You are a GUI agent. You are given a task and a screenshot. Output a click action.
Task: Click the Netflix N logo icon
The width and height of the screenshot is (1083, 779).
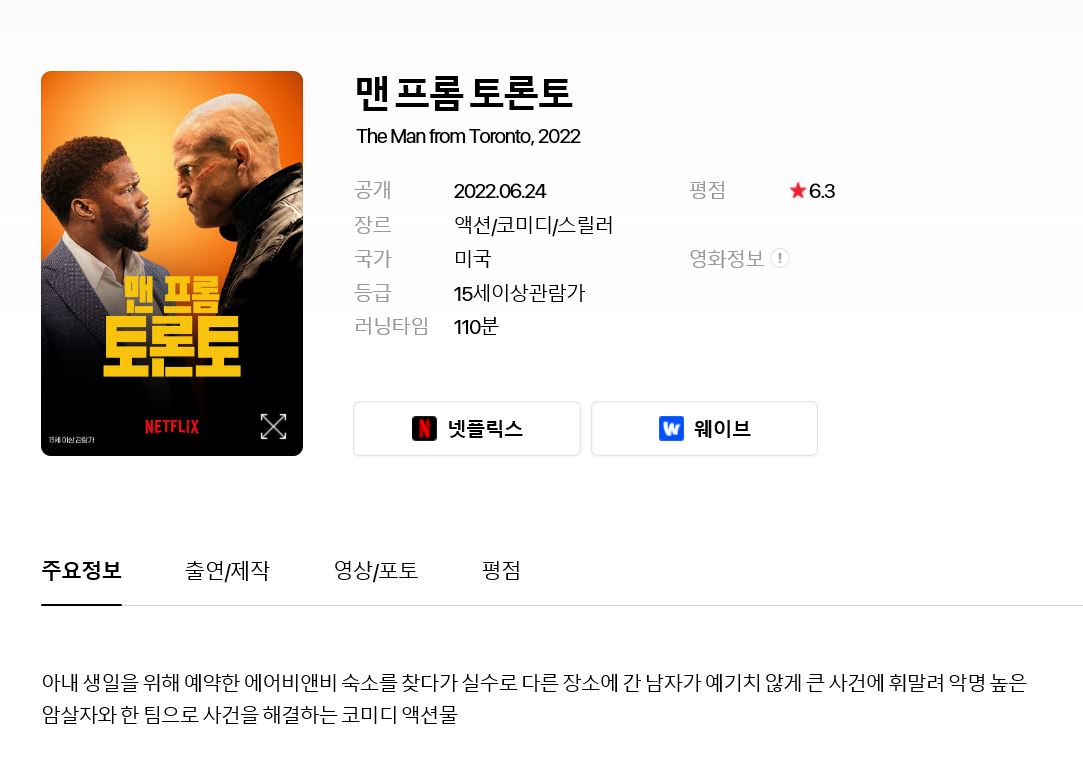(424, 429)
